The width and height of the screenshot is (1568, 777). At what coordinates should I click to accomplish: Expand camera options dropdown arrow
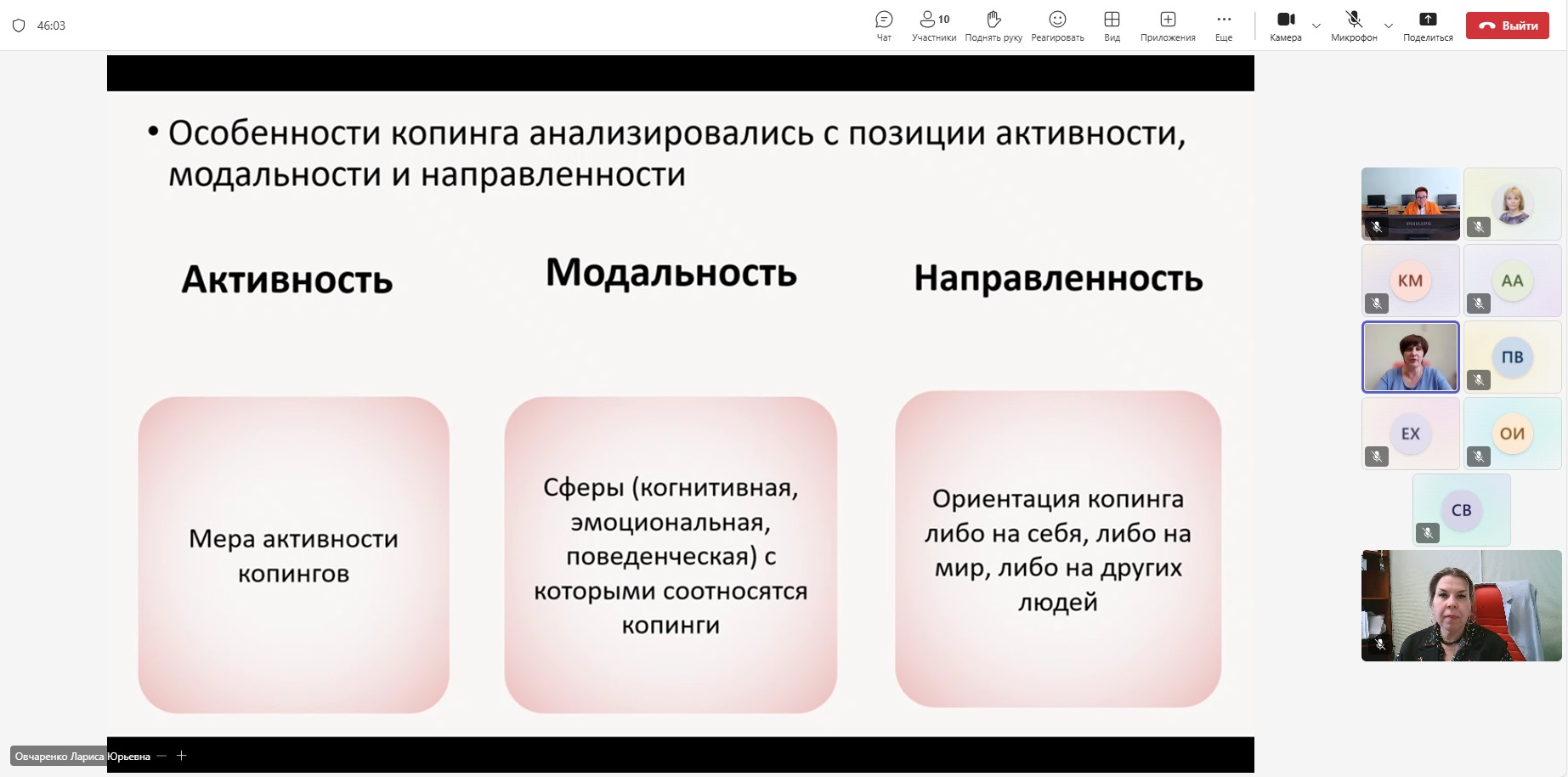[x=1316, y=26]
